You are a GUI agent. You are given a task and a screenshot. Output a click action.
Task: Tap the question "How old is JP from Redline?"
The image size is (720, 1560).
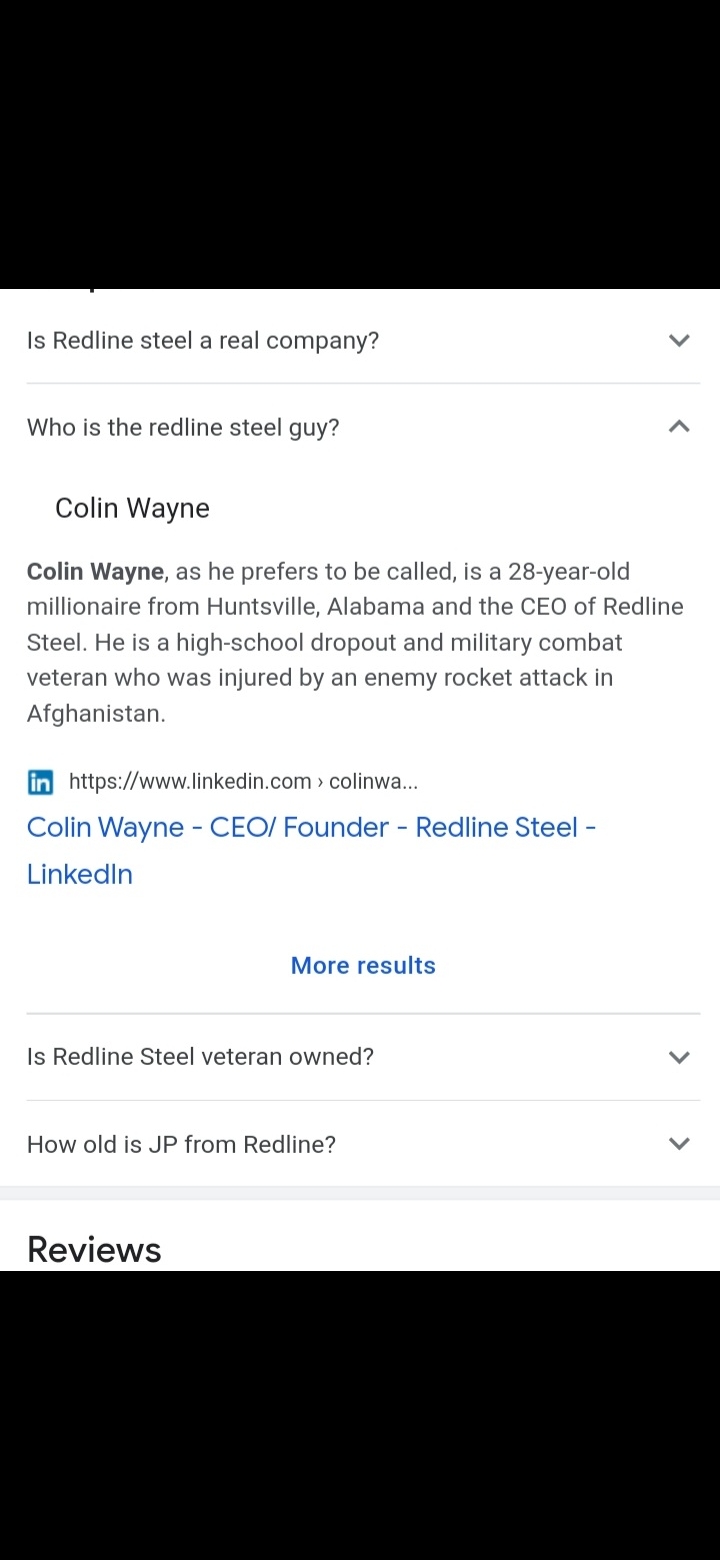181,1144
